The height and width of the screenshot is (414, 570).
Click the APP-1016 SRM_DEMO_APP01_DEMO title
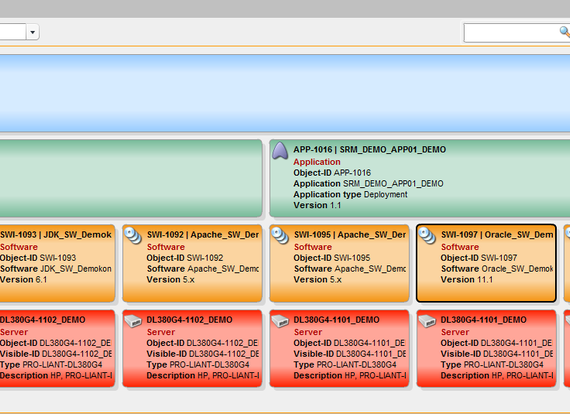370,149
